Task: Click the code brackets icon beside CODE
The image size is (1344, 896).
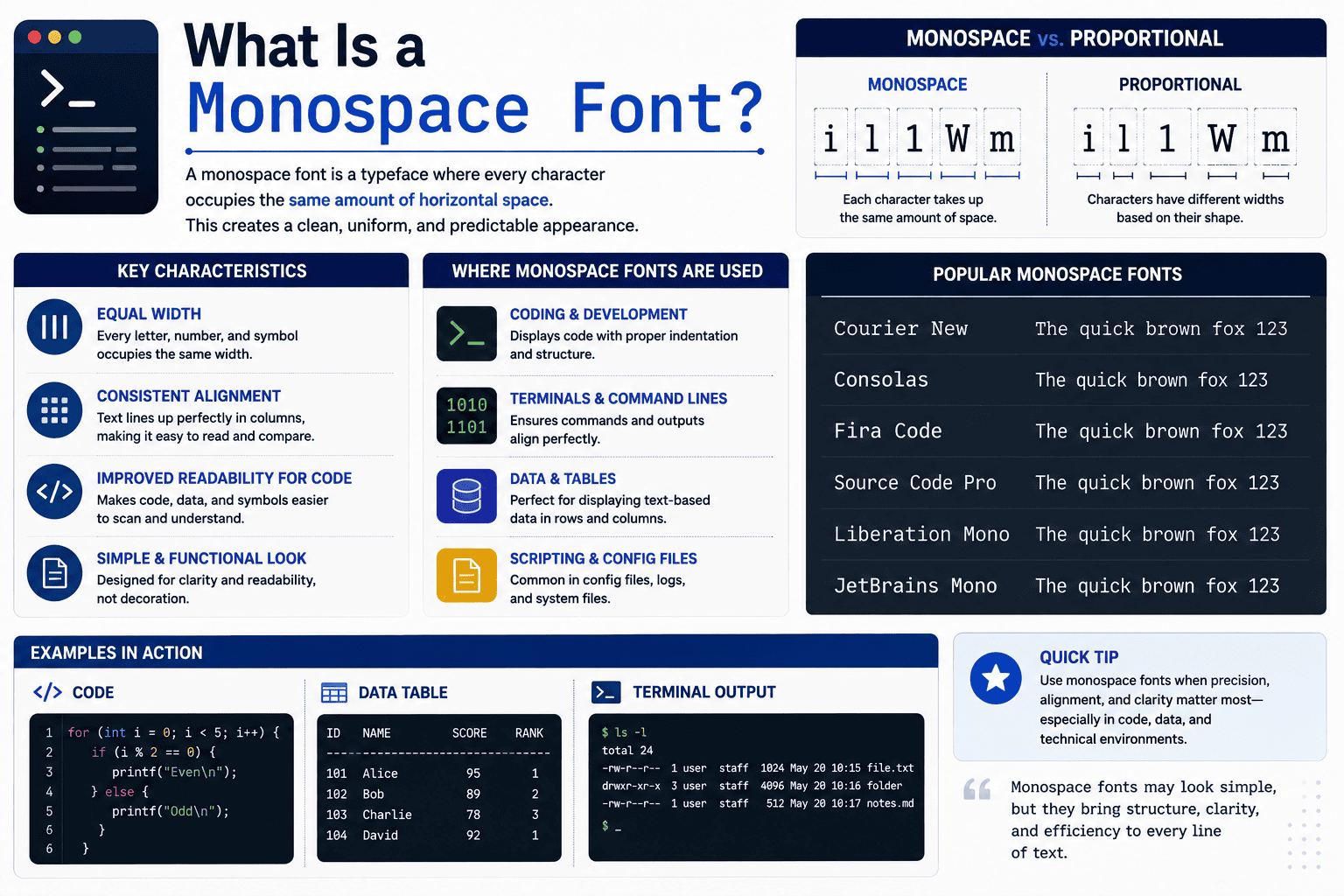Action: (x=47, y=692)
